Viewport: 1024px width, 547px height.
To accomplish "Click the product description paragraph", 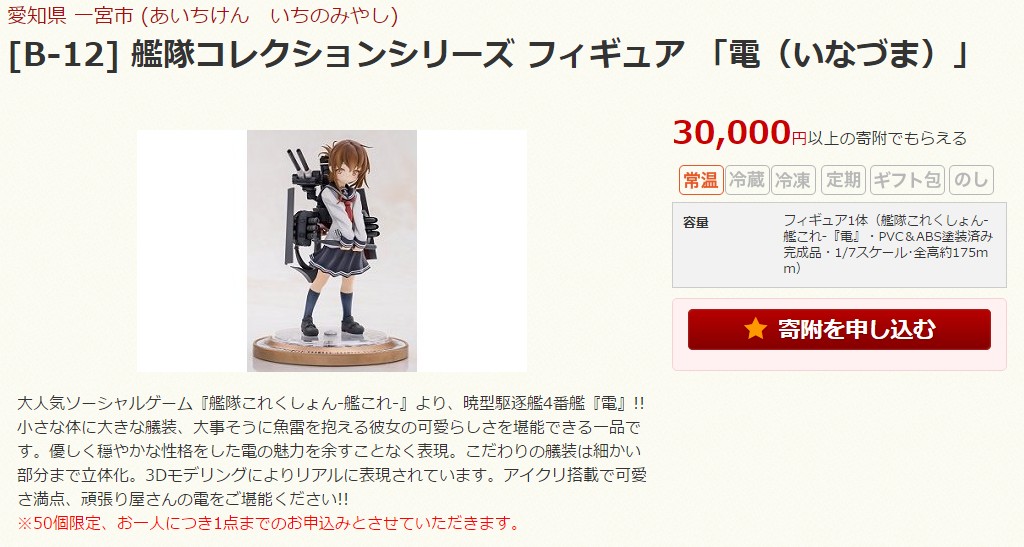I will click(x=332, y=451).
